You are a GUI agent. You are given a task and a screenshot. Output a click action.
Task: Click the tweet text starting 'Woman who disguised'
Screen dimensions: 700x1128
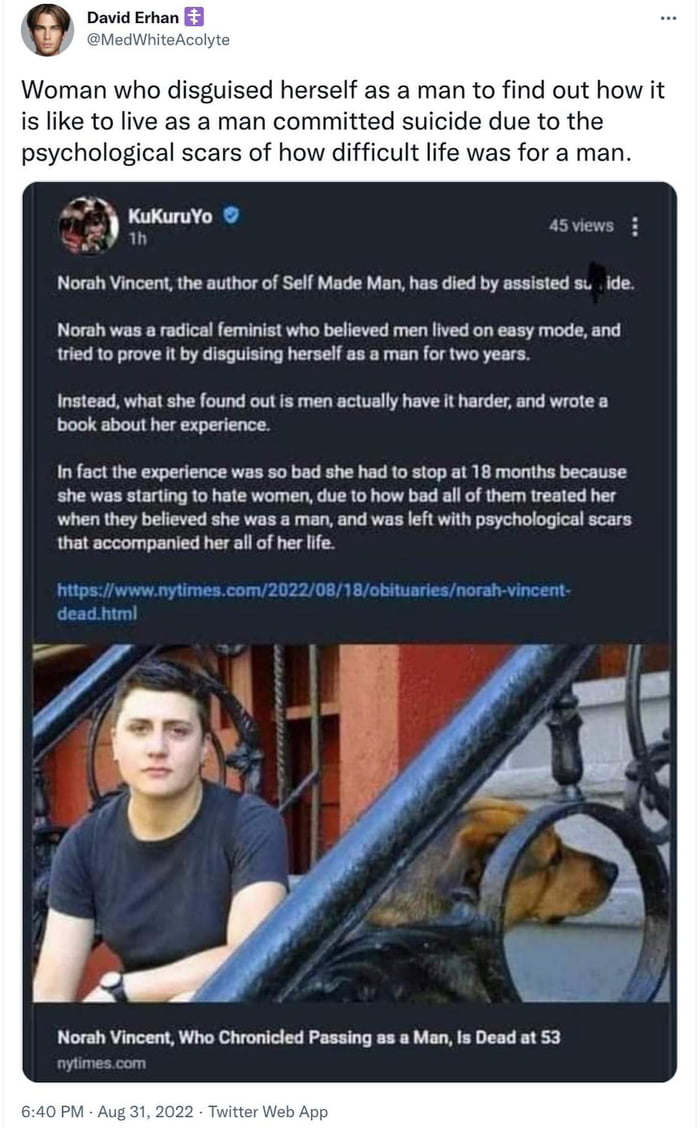pyautogui.click(x=342, y=121)
